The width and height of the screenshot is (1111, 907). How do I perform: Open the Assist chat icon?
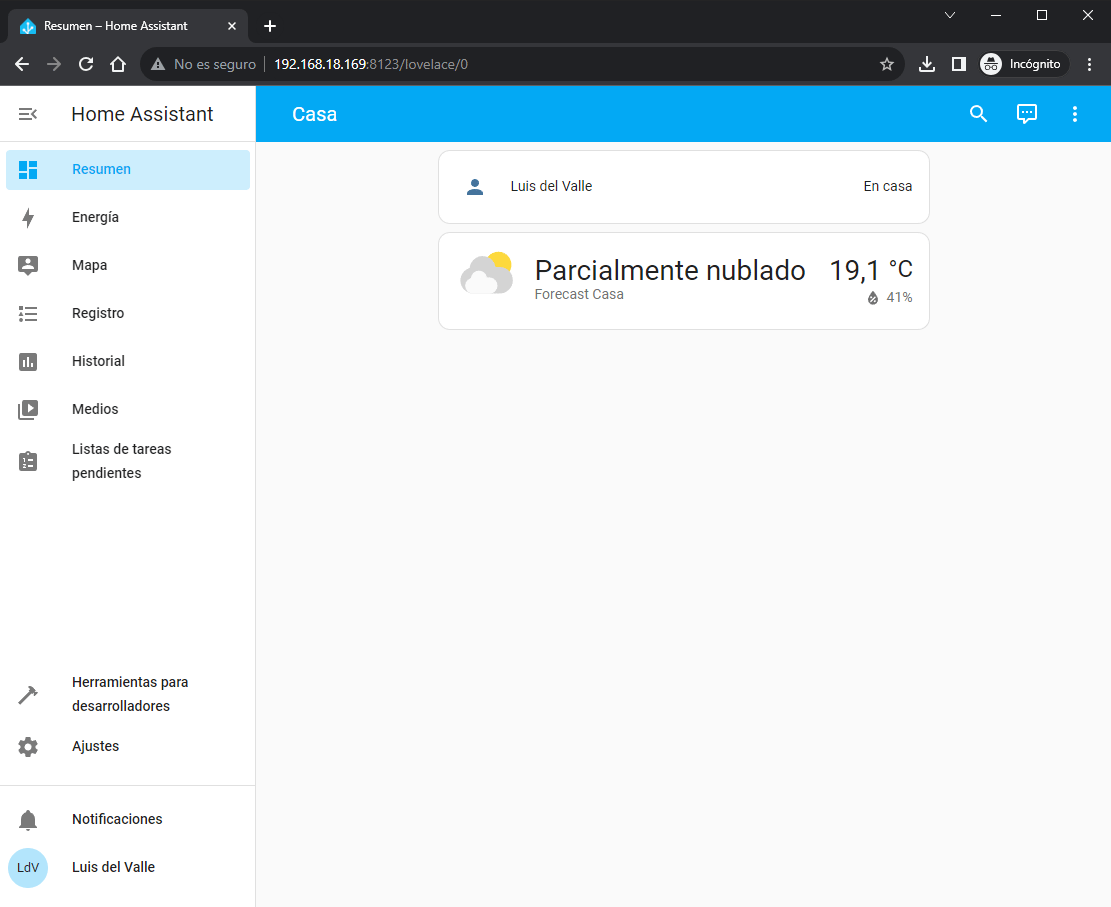(1027, 114)
